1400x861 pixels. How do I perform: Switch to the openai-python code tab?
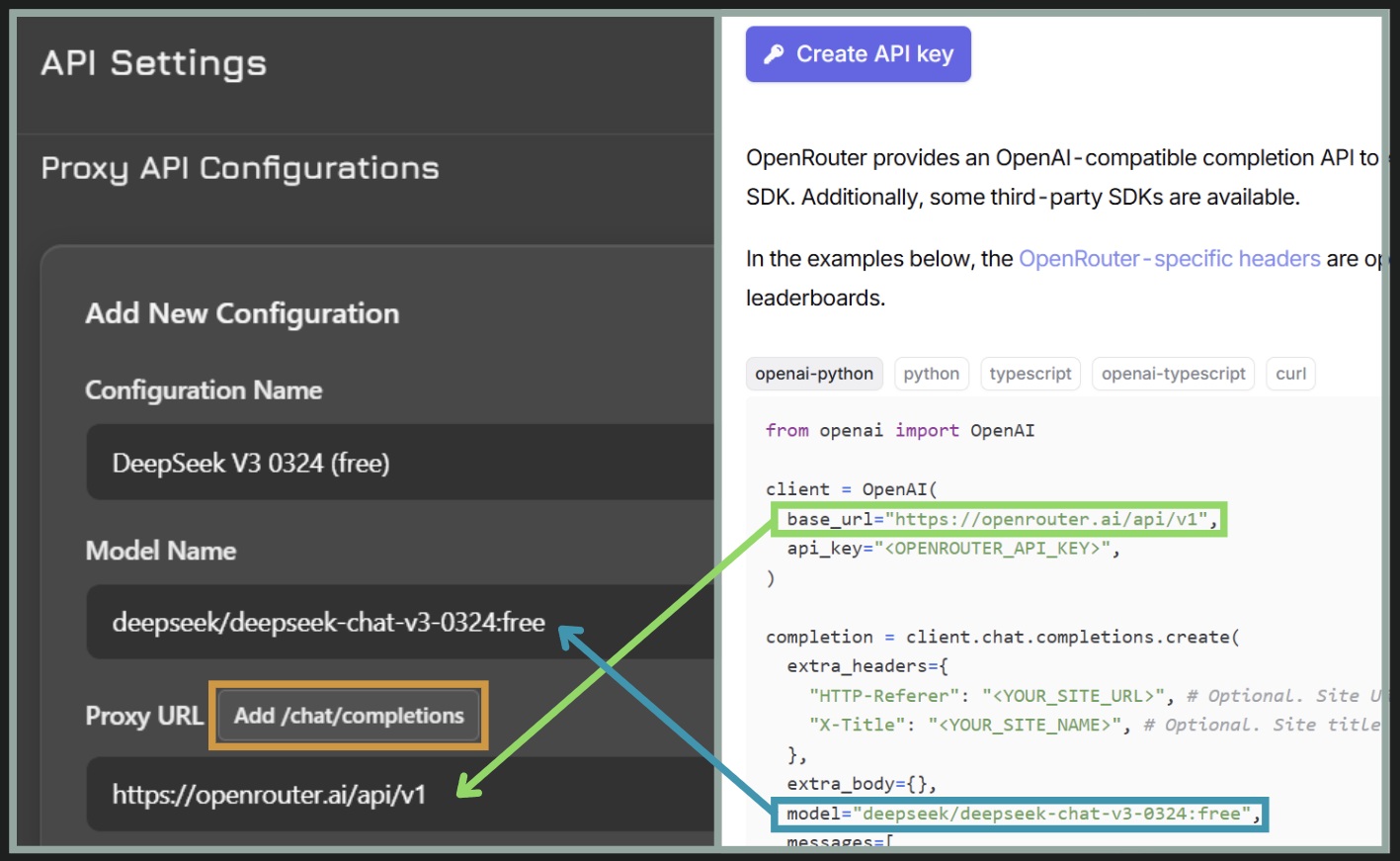tap(814, 374)
